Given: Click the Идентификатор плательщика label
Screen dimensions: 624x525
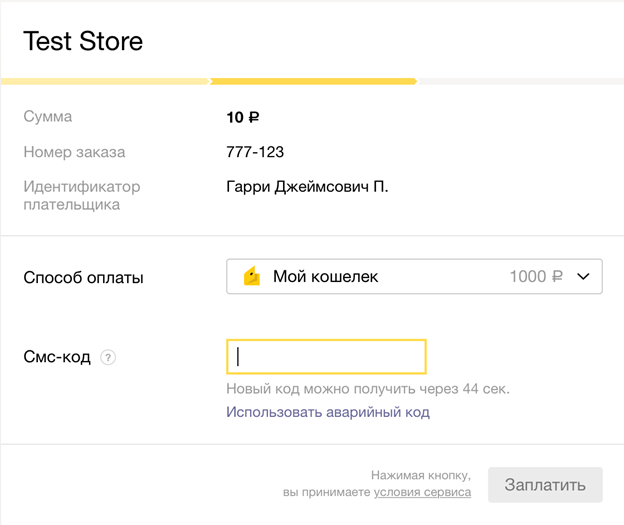Looking at the screenshot, I should (x=82, y=195).
